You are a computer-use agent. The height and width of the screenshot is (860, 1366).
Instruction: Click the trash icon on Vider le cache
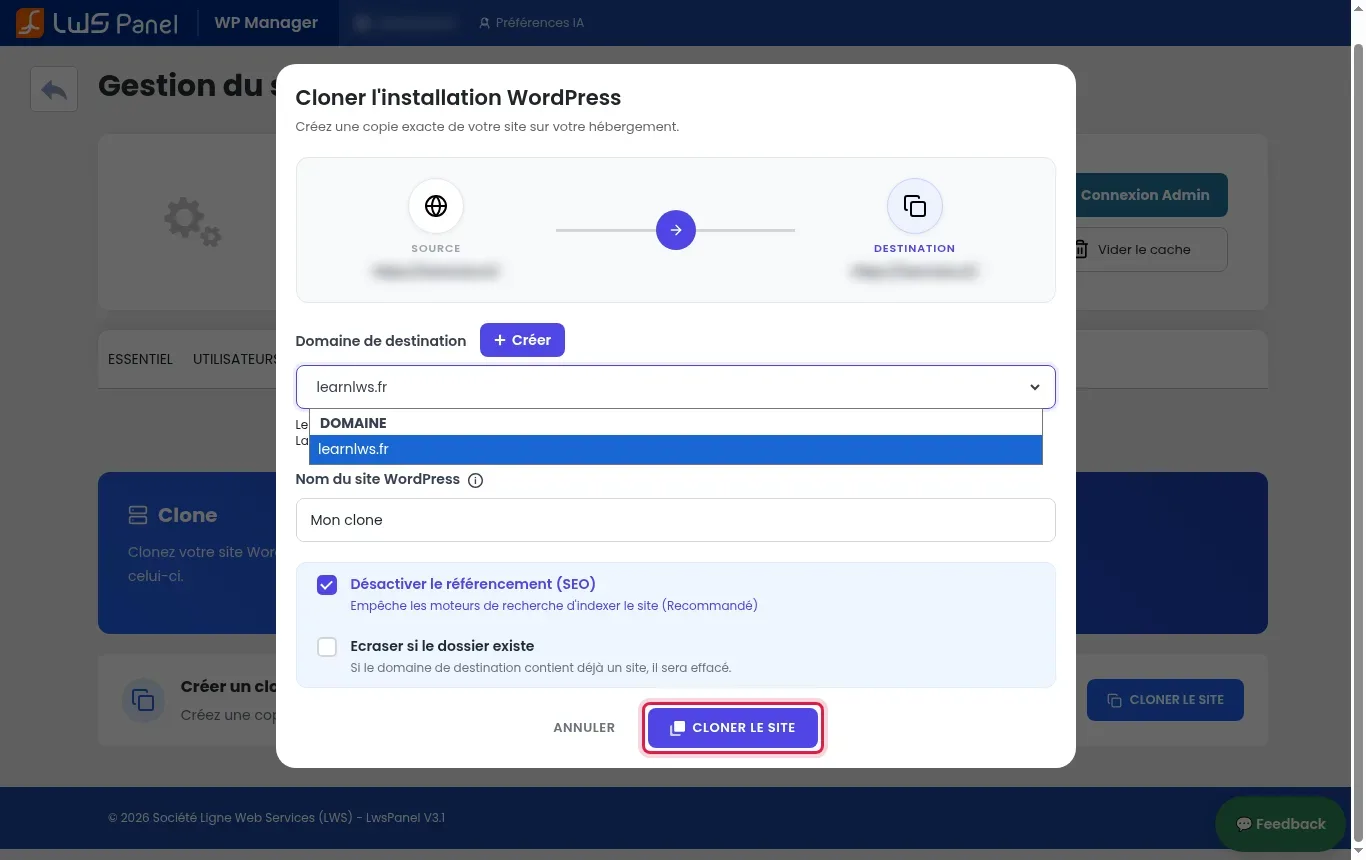tap(1081, 249)
